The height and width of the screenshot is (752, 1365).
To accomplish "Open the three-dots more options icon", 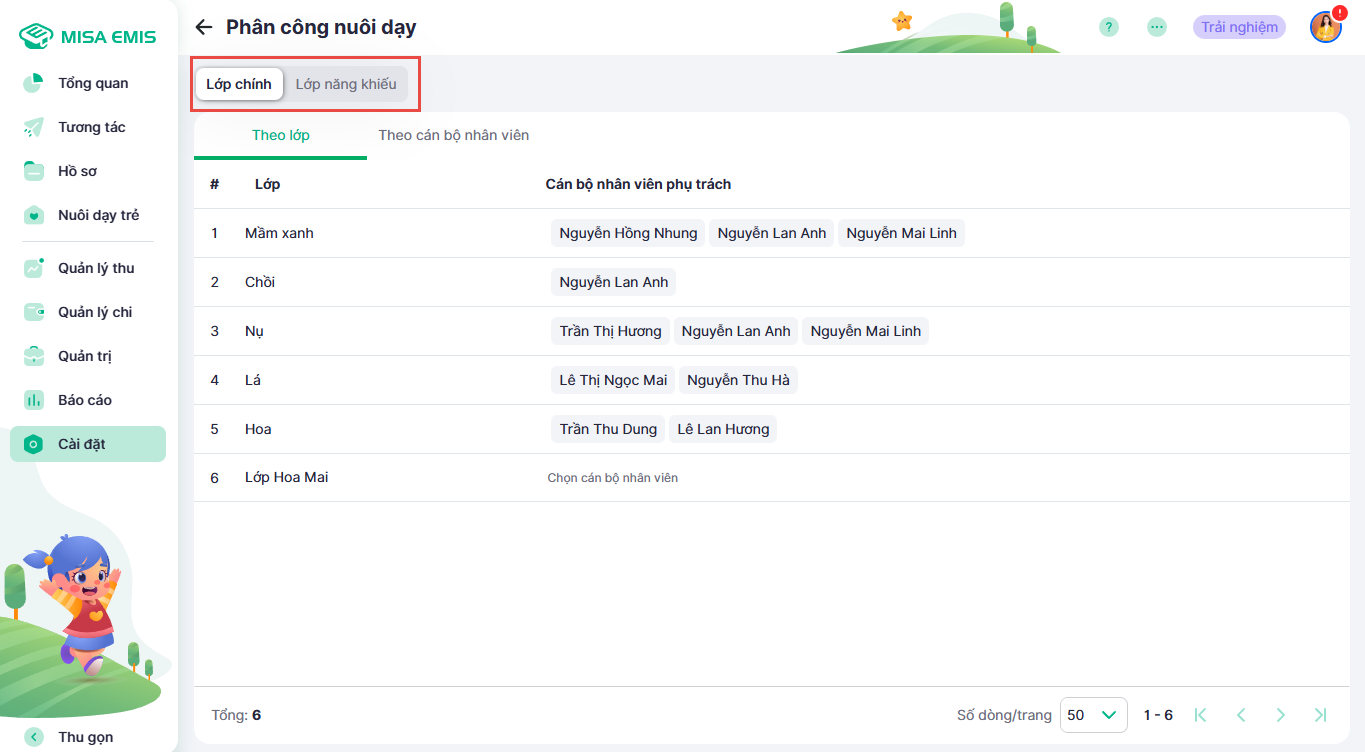I will coord(1157,27).
